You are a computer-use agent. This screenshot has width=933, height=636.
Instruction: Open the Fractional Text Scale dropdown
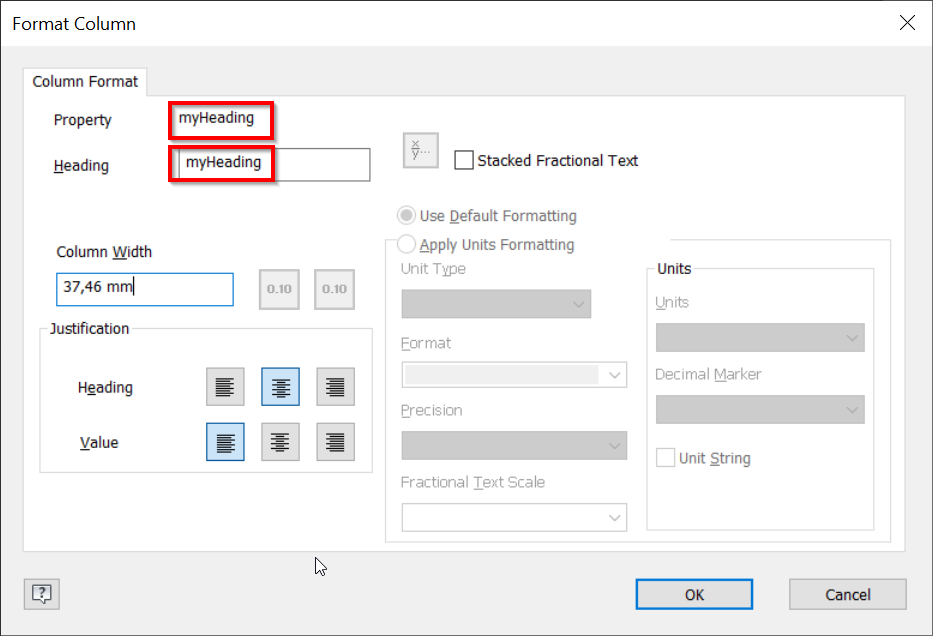pyautogui.click(x=514, y=517)
